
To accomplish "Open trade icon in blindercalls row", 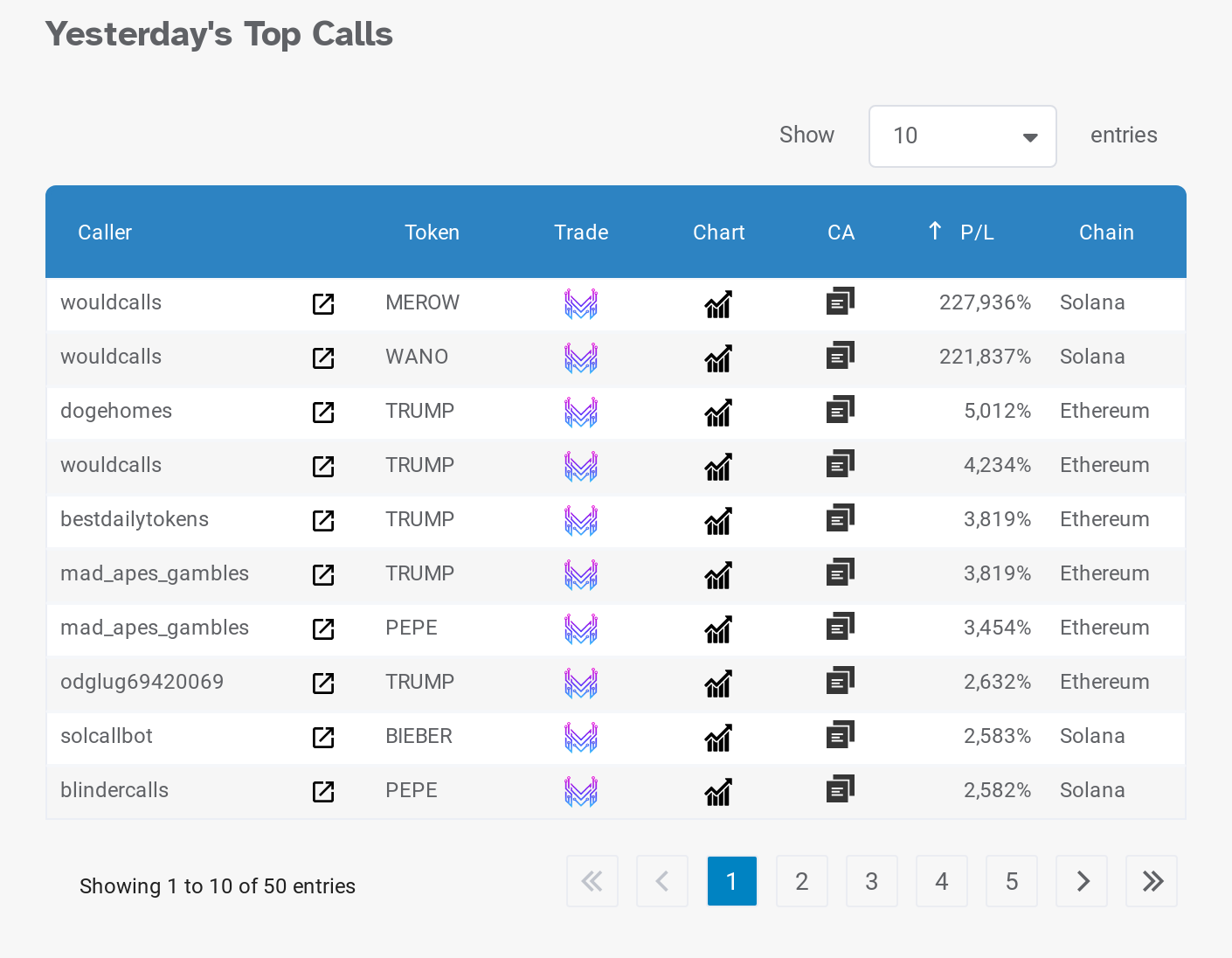I will click(x=581, y=791).
